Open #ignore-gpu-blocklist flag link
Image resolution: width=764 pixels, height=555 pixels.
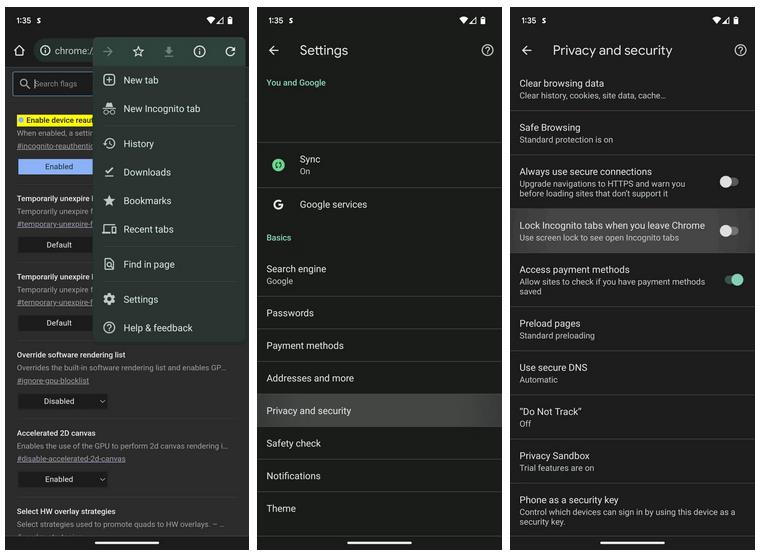pos(53,381)
